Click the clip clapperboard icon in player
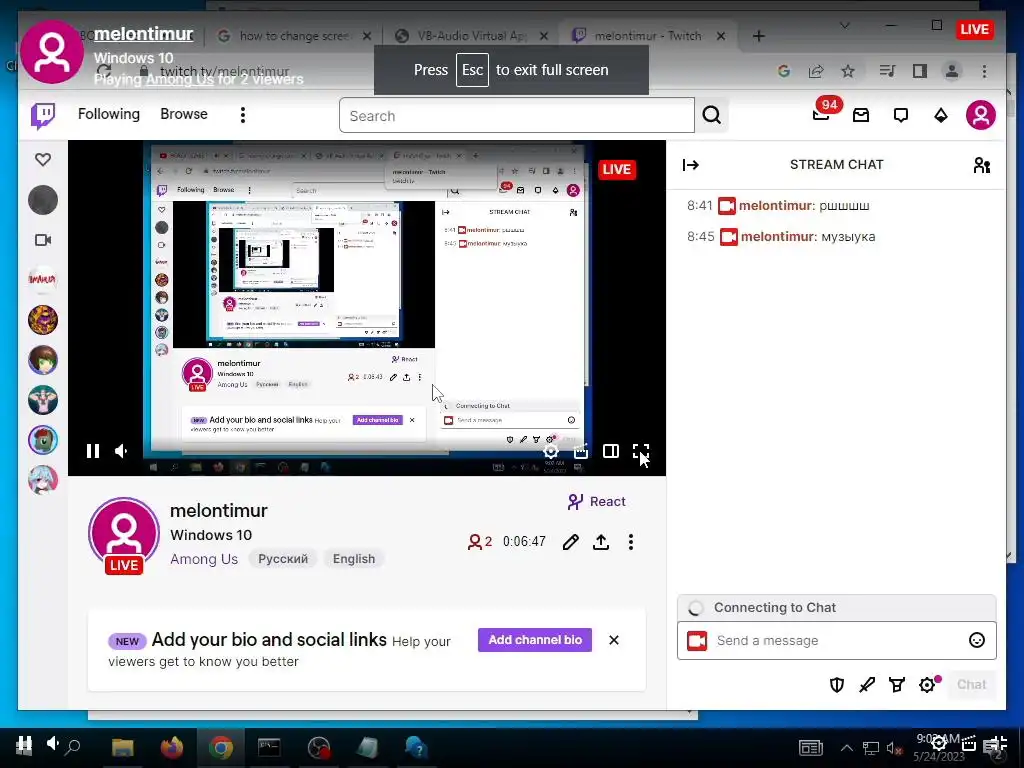Image resolution: width=1024 pixels, height=768 pixels. click(581, 451)
